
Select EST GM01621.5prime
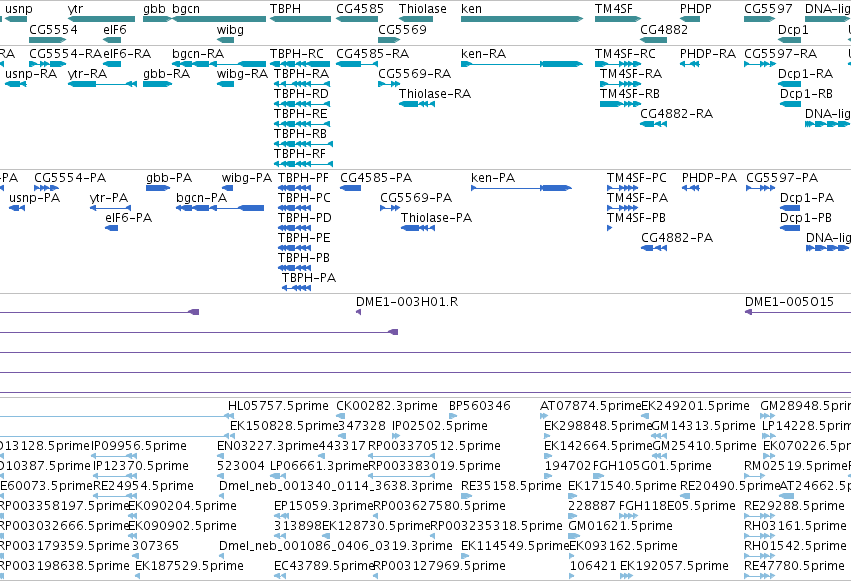(620, 525)
